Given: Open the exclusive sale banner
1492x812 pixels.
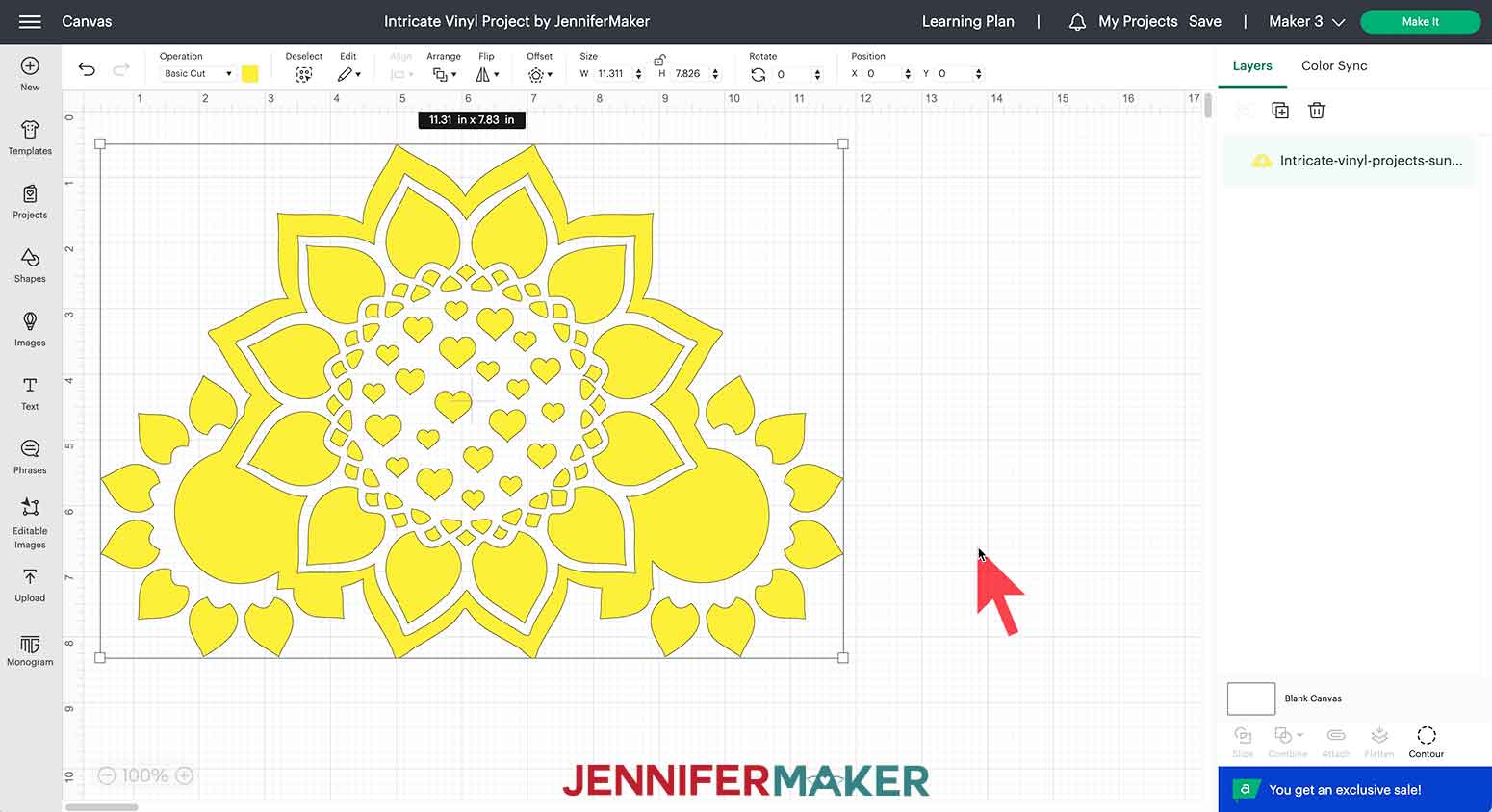Looking at the screenshot, I should (1354, 789).
